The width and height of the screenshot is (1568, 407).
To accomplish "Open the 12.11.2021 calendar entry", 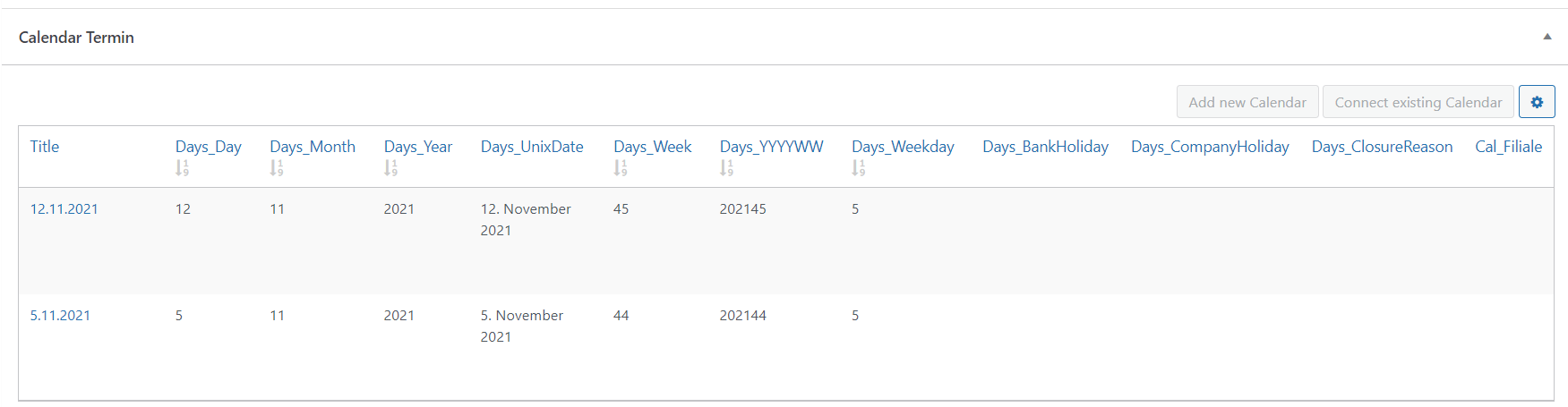I will pos(64,208).
